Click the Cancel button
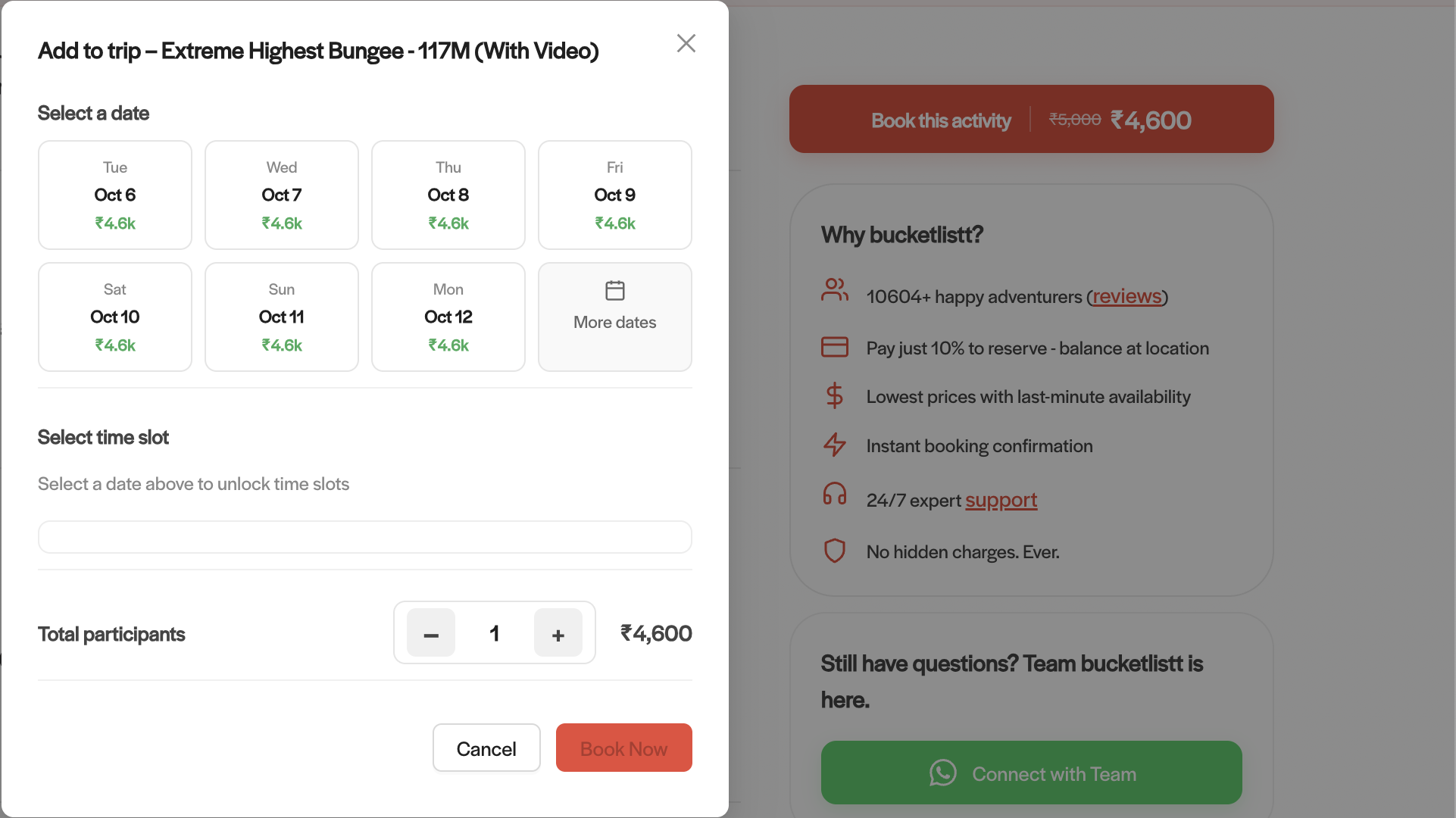 [x=486, y=748]
